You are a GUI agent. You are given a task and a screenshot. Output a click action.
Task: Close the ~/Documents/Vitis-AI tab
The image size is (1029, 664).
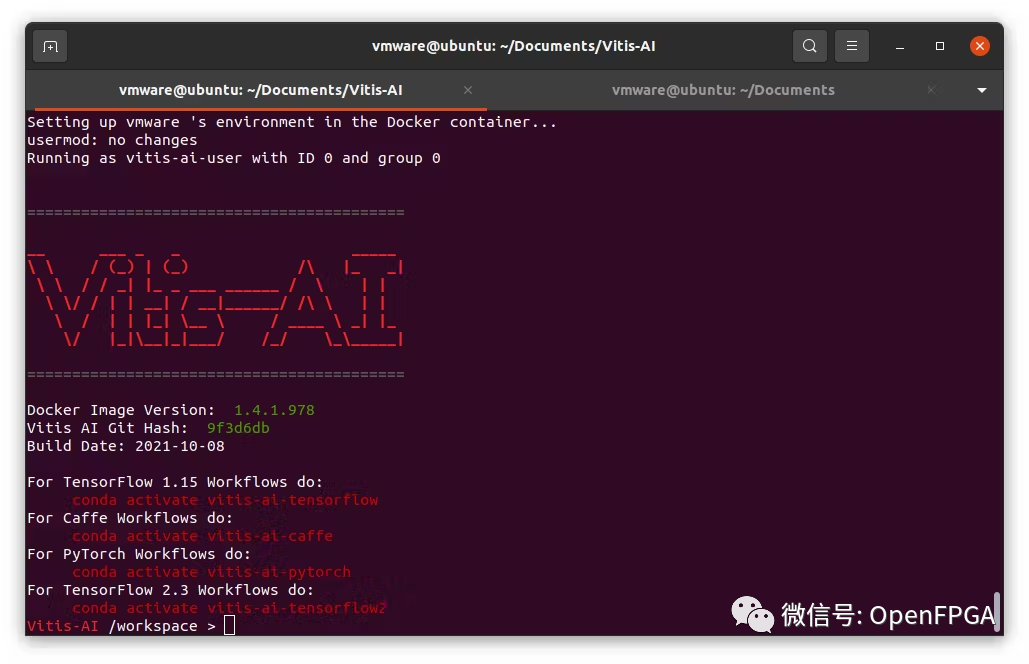click(x=468, y=90)
